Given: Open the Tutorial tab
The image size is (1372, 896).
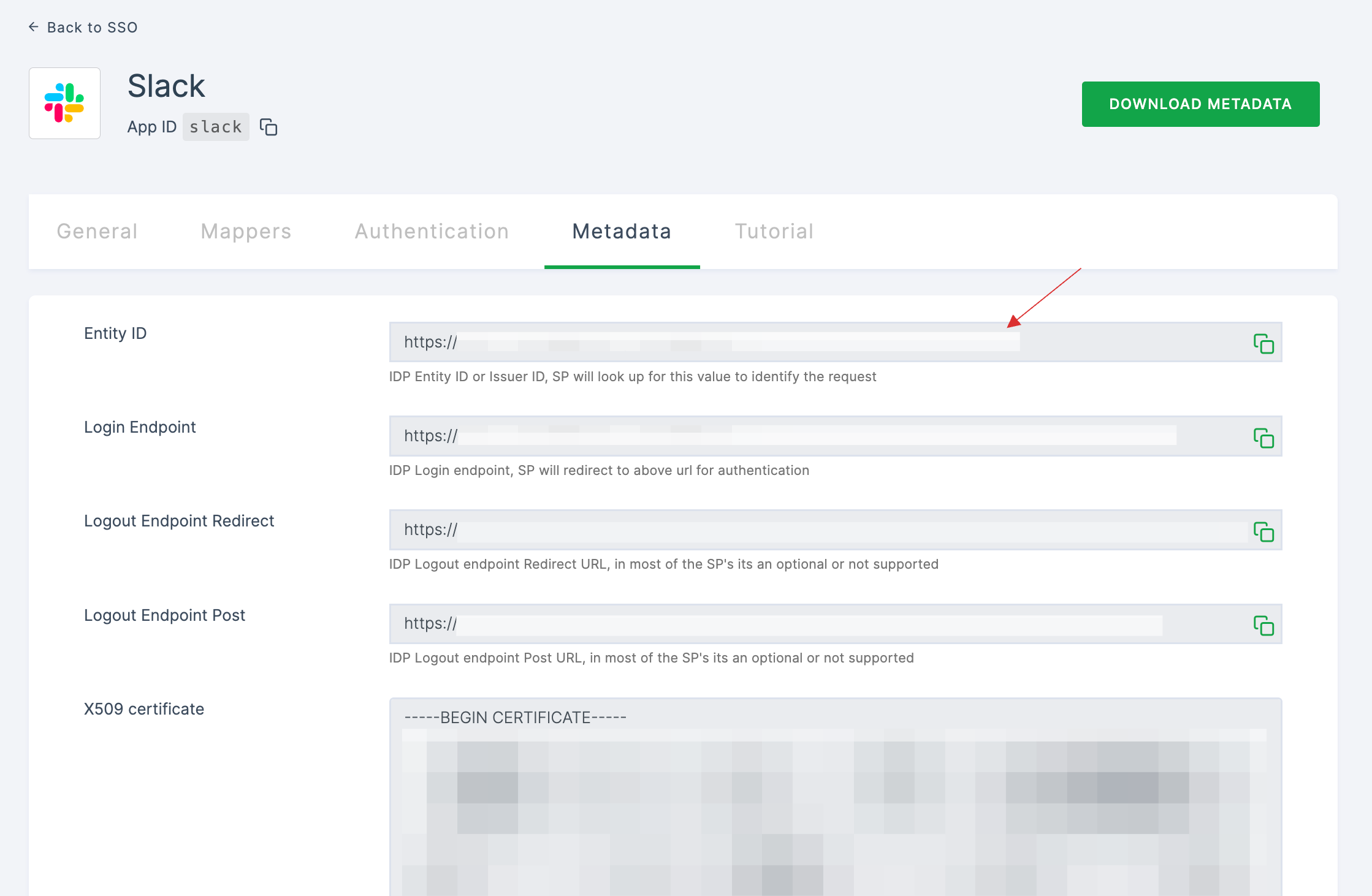Looking at the screenshot, I should coord(776,232).
